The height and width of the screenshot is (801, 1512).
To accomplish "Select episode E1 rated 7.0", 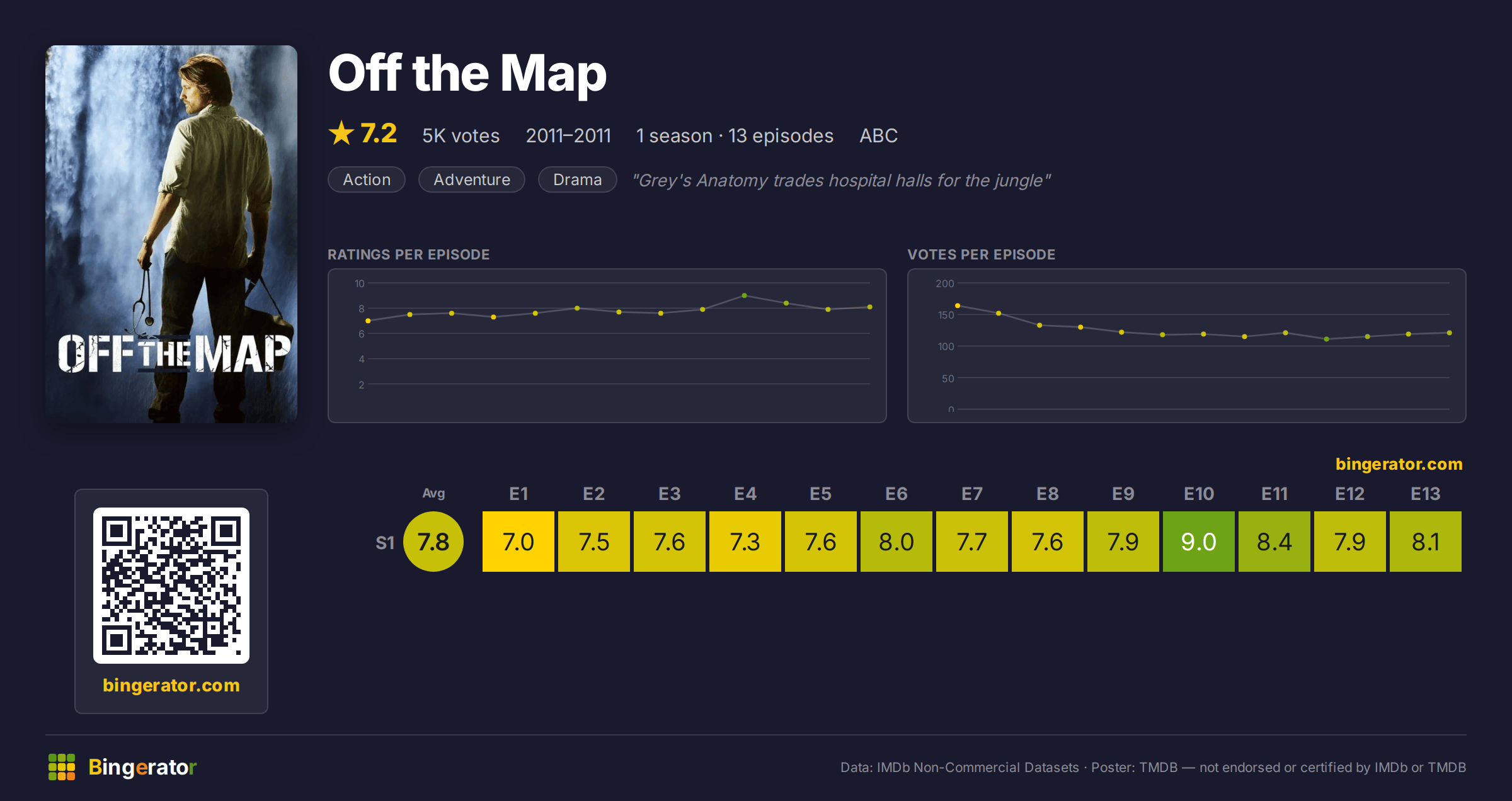I will tap(518, 542).
